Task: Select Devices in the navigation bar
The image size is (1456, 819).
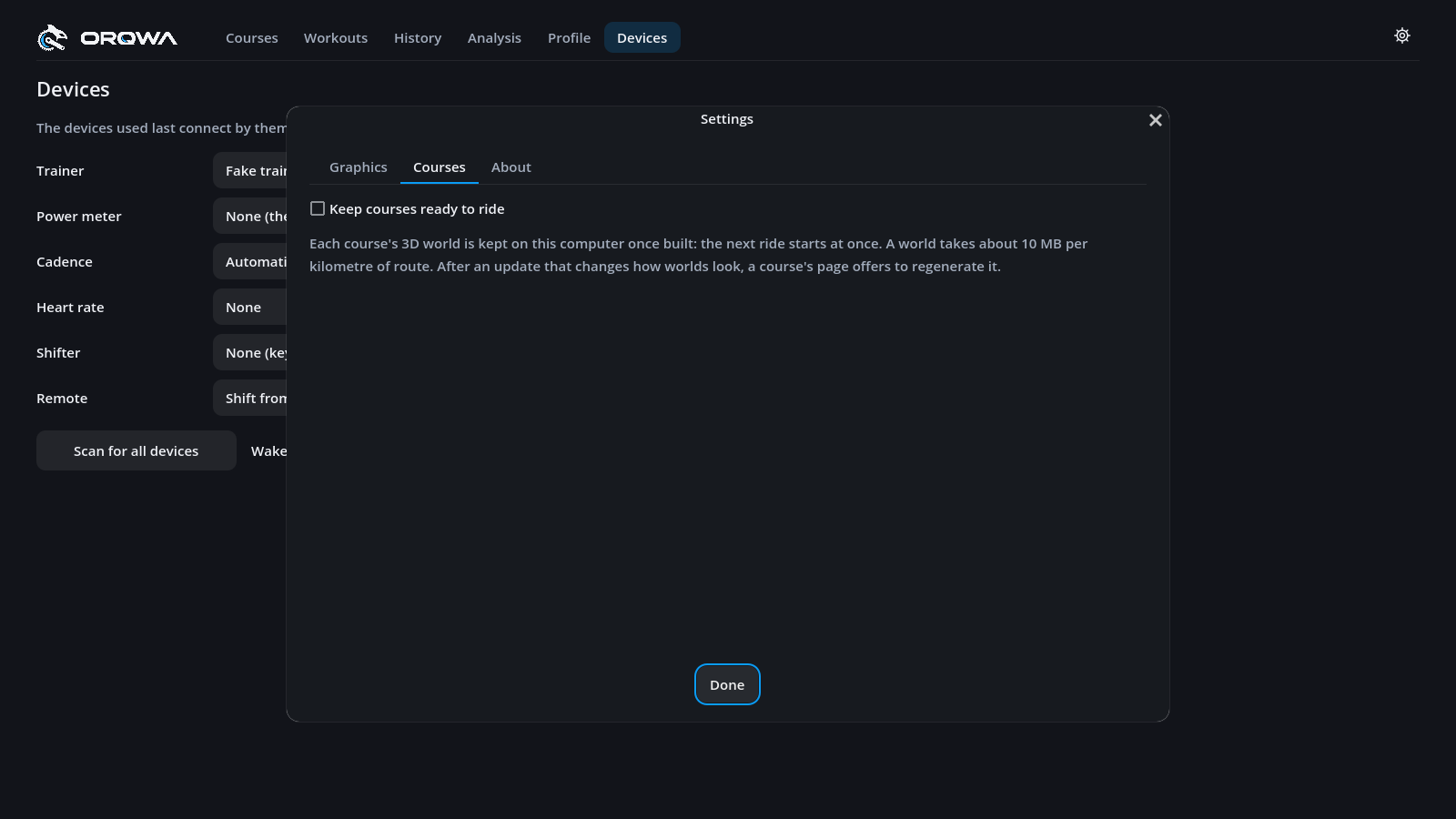Action: tap(642, 37)
